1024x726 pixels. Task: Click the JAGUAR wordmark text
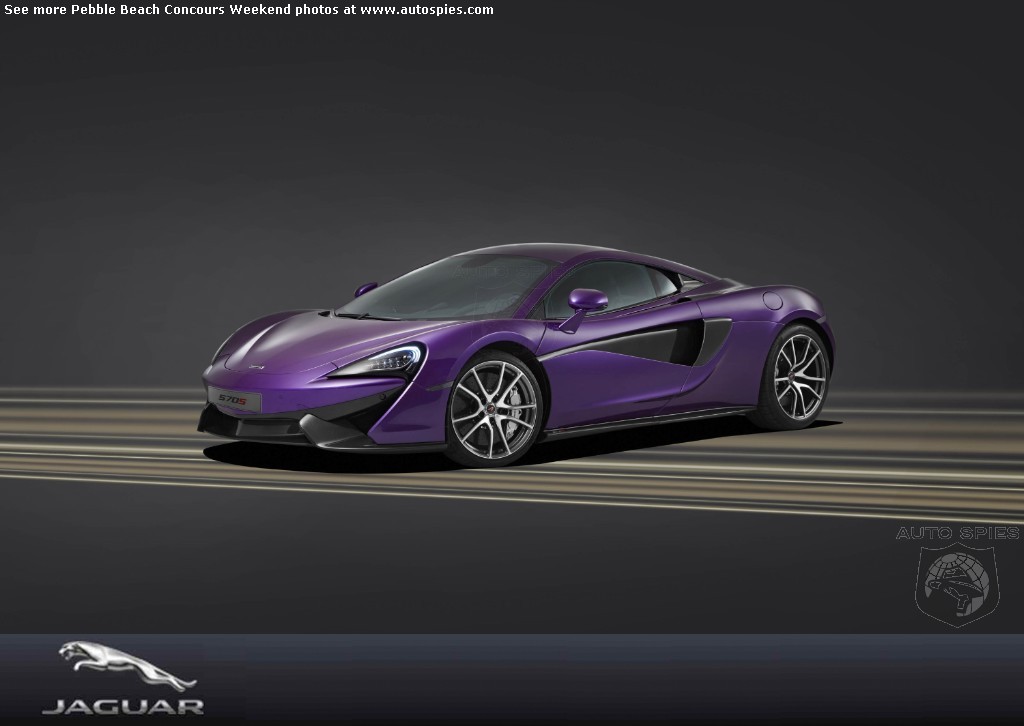tap(123, 707)
